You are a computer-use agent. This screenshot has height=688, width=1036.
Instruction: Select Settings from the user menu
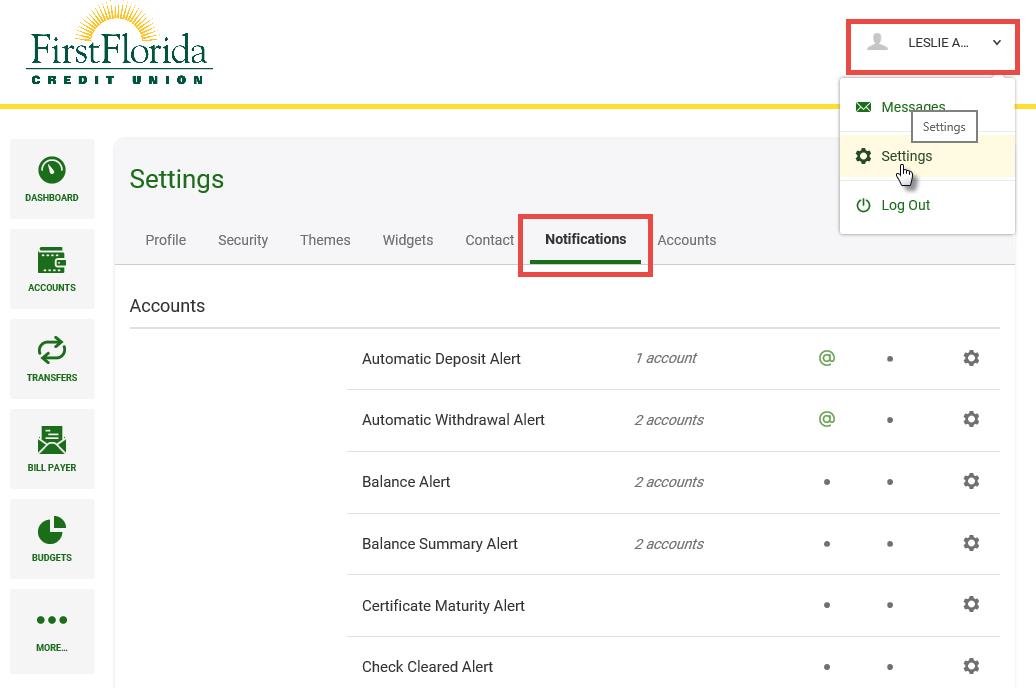coord(906,156)
